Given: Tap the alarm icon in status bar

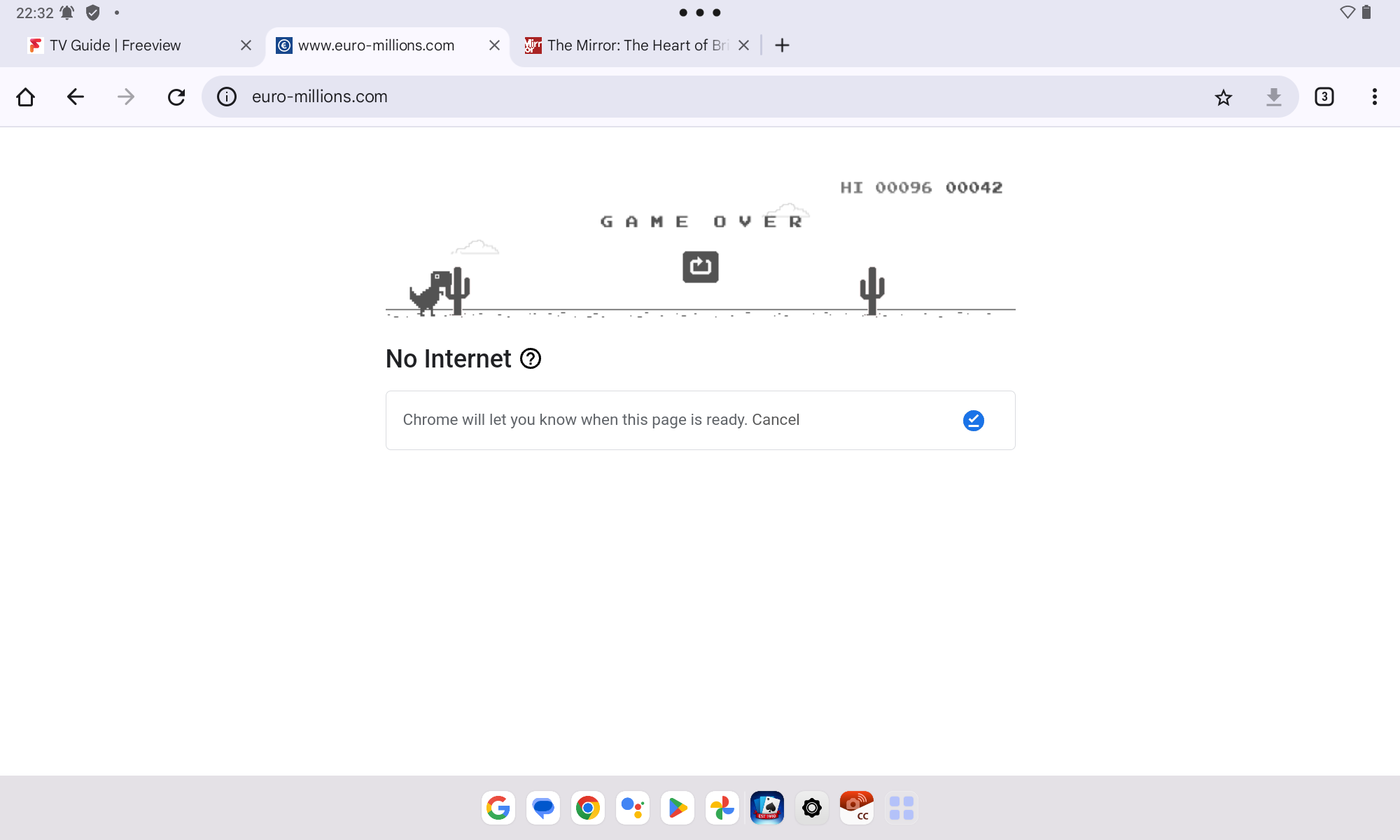Looking at the screenshot, I should (x=67, y=13).
